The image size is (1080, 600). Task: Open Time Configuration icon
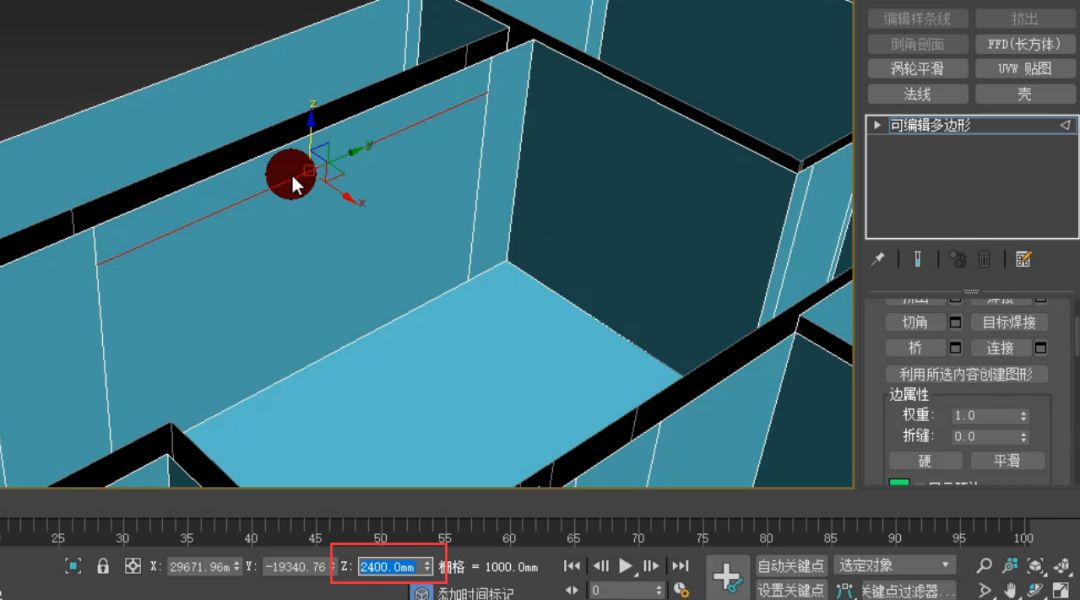[x=681, y=590]
